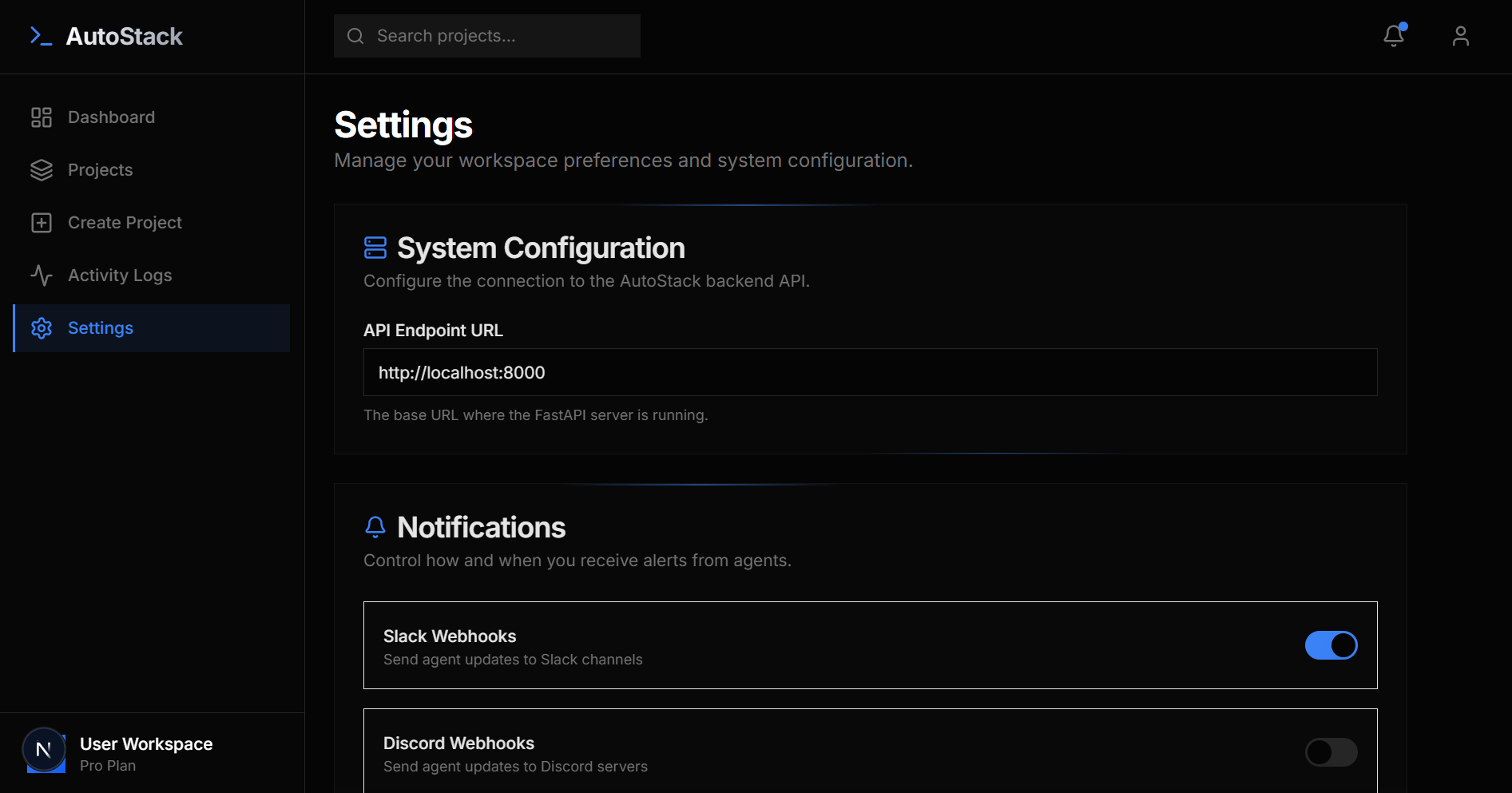Disable the Slack Webhooks toggle

1331,645
